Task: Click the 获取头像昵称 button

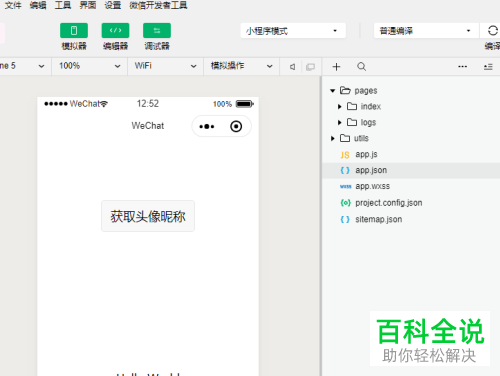Action: (x=148, y=216)
